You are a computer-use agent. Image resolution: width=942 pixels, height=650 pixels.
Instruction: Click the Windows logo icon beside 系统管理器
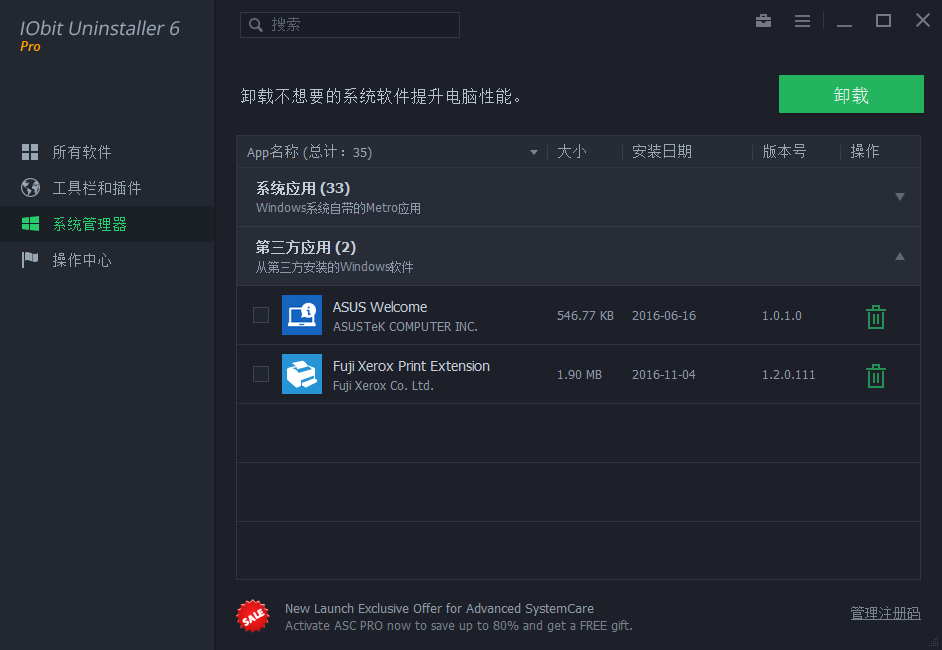point(30,224)
